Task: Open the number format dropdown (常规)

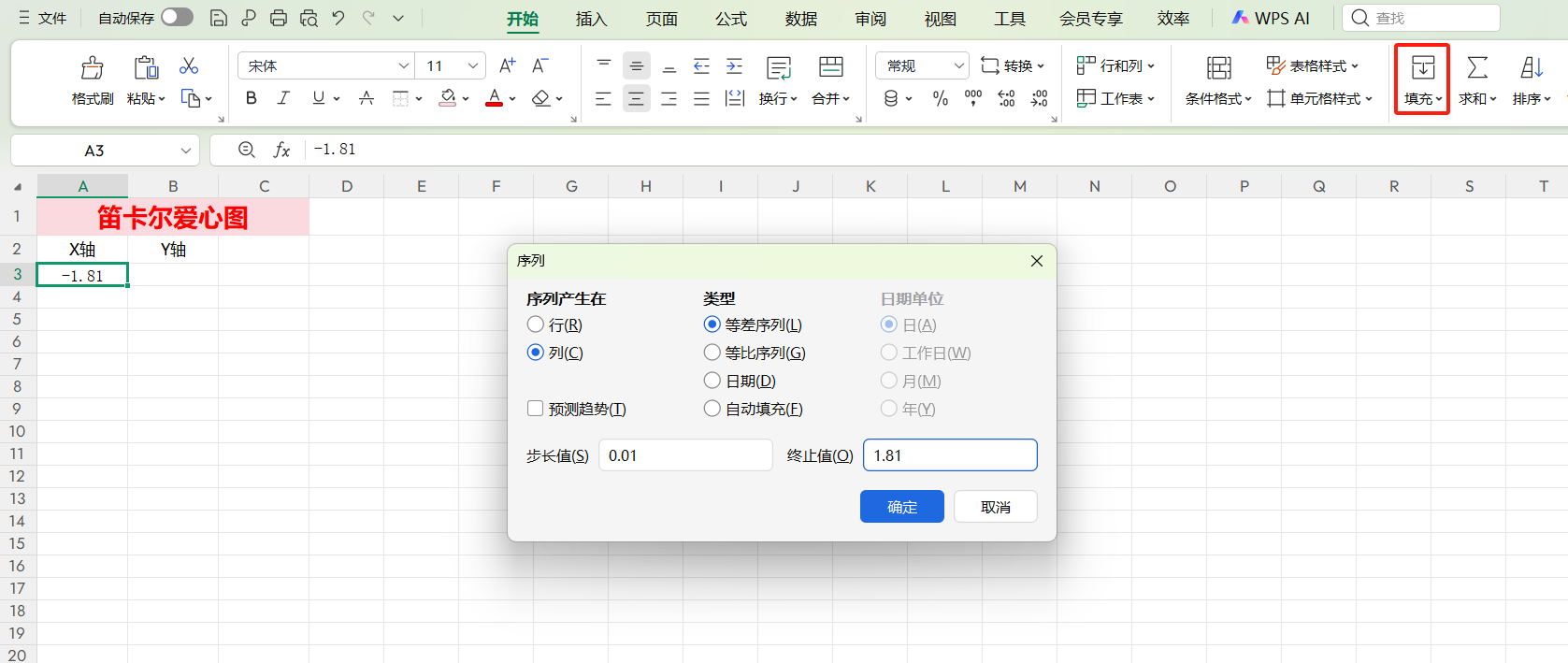Action: pos(958,65)
